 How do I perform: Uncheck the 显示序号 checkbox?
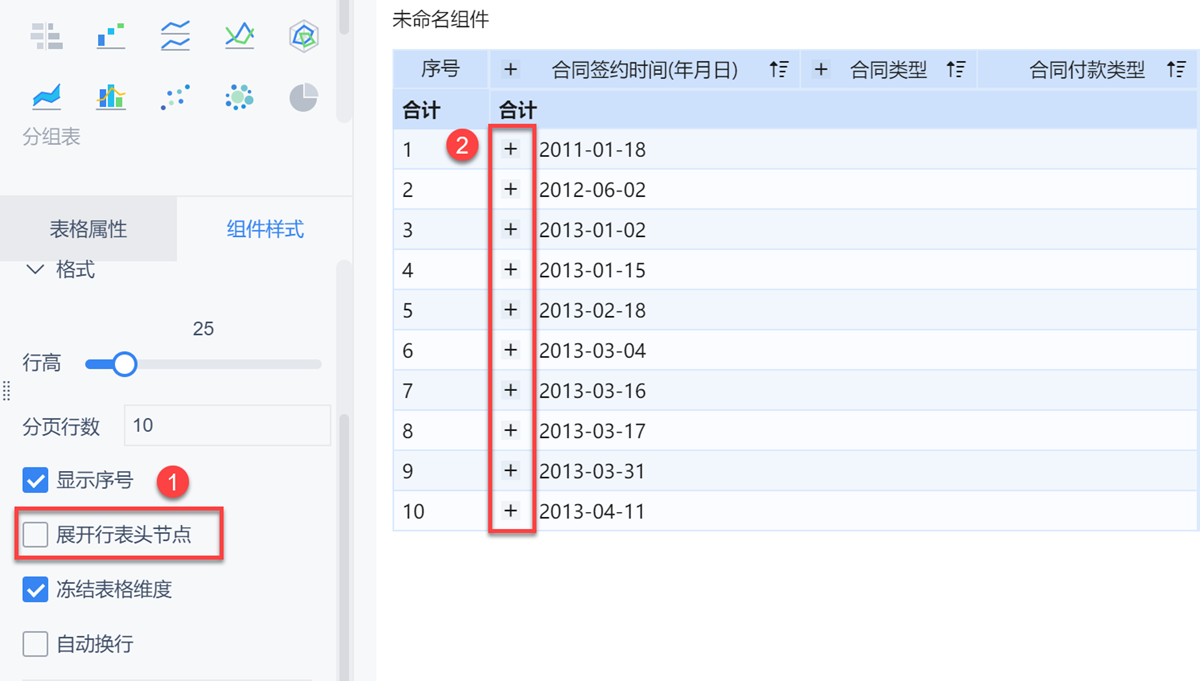point(35,481)
